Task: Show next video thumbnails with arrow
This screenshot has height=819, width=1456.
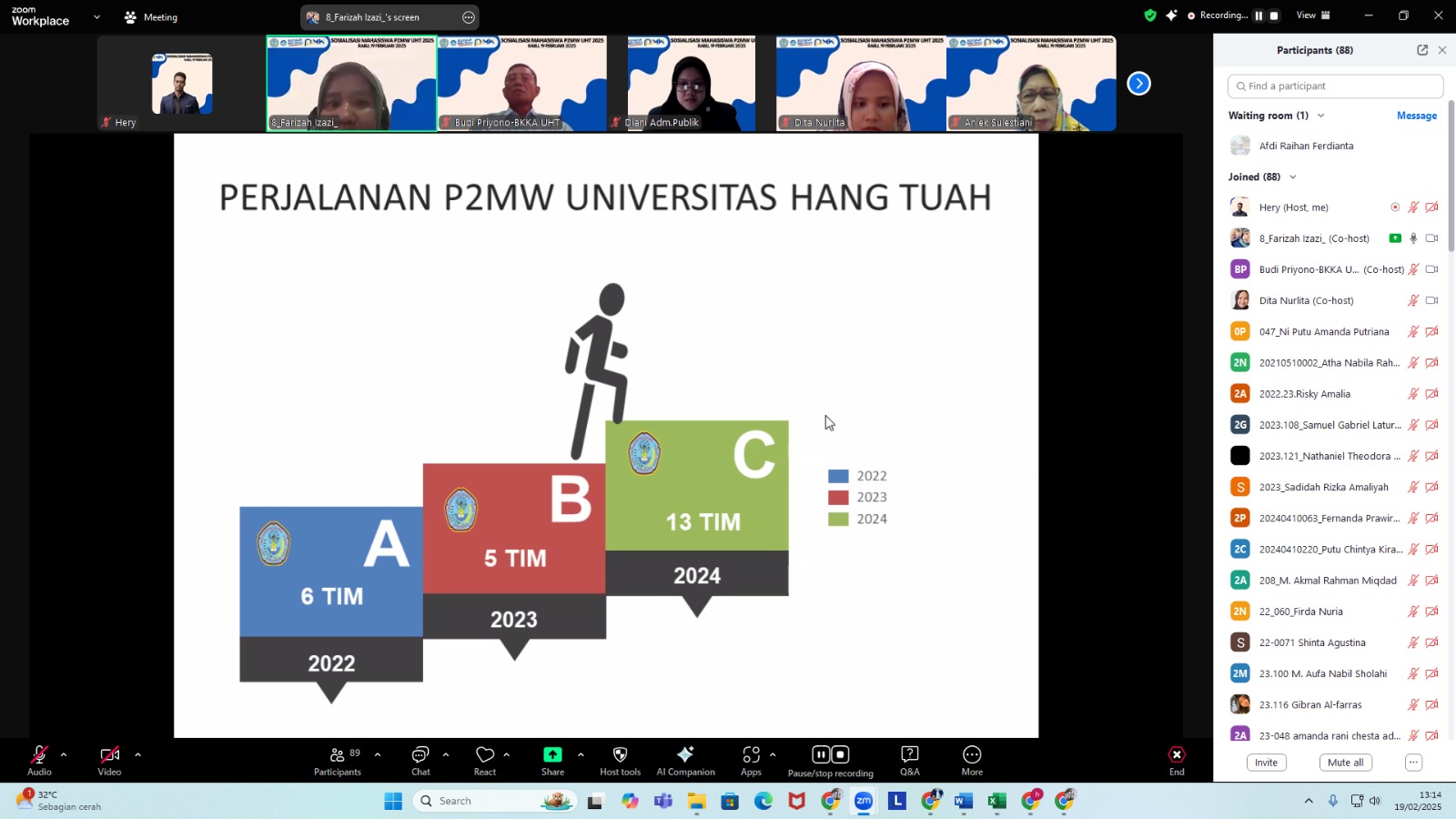Action: coord(1138,84)
